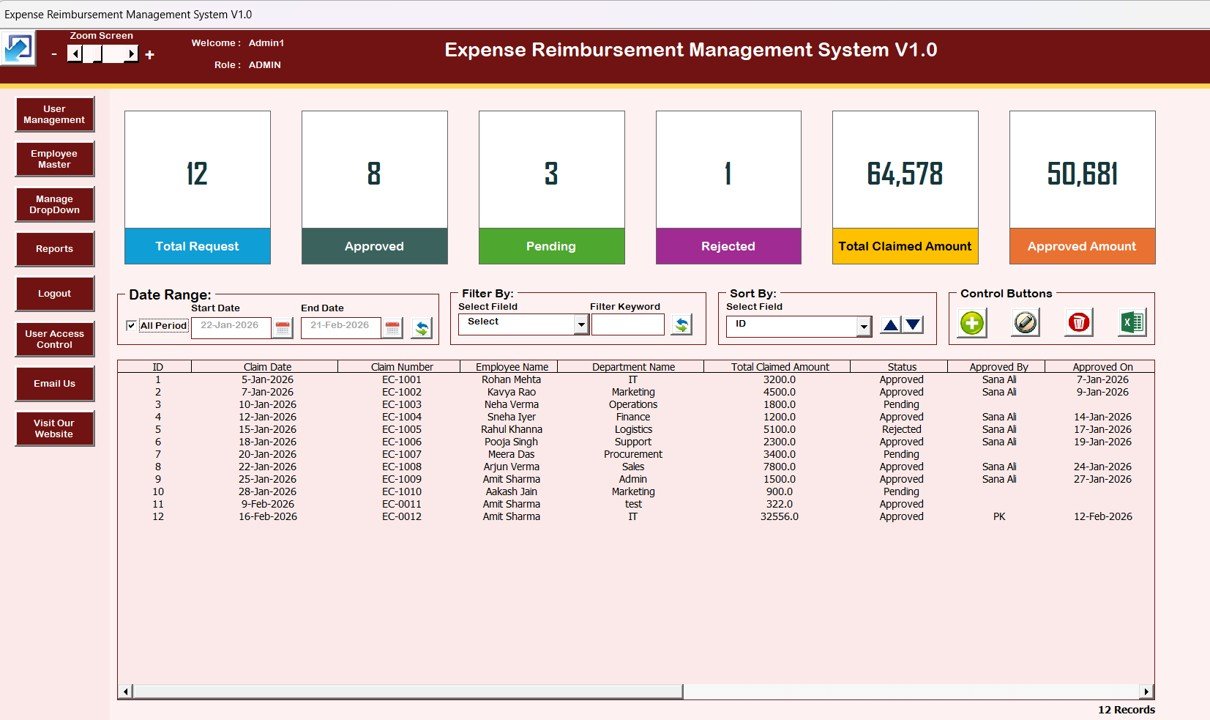
Task: Click the Email Us button
Action: pos(54,383)
